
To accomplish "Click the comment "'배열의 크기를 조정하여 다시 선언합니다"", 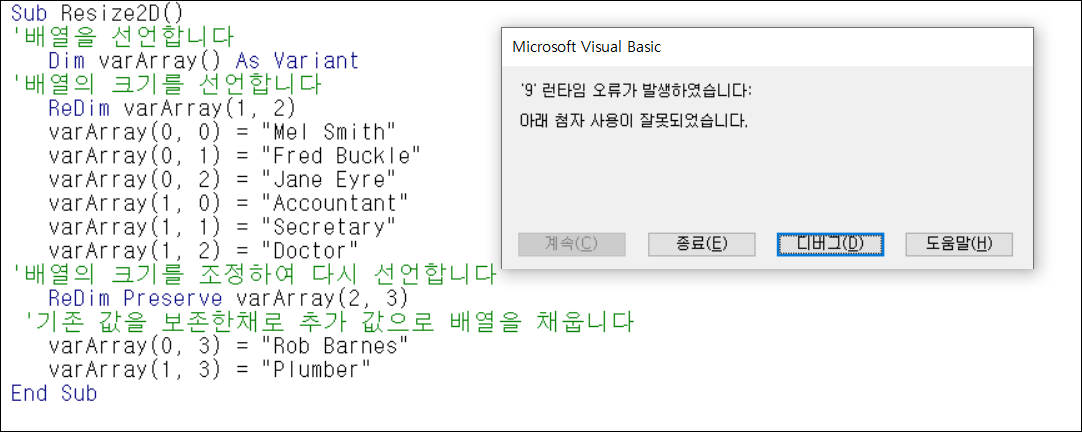I will tap(253, 275).
